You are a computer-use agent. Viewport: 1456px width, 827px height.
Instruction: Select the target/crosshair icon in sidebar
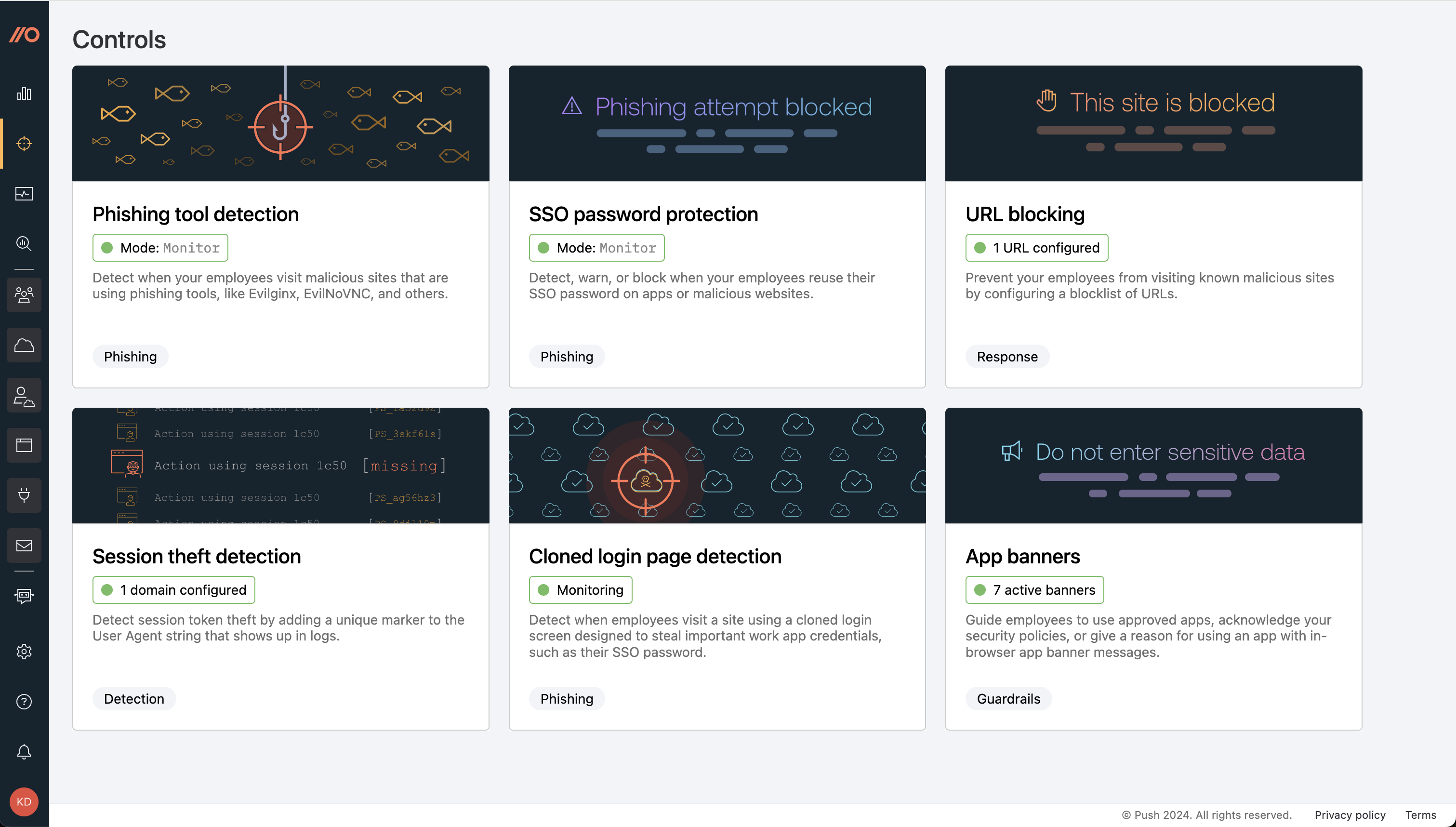[25, 143]
